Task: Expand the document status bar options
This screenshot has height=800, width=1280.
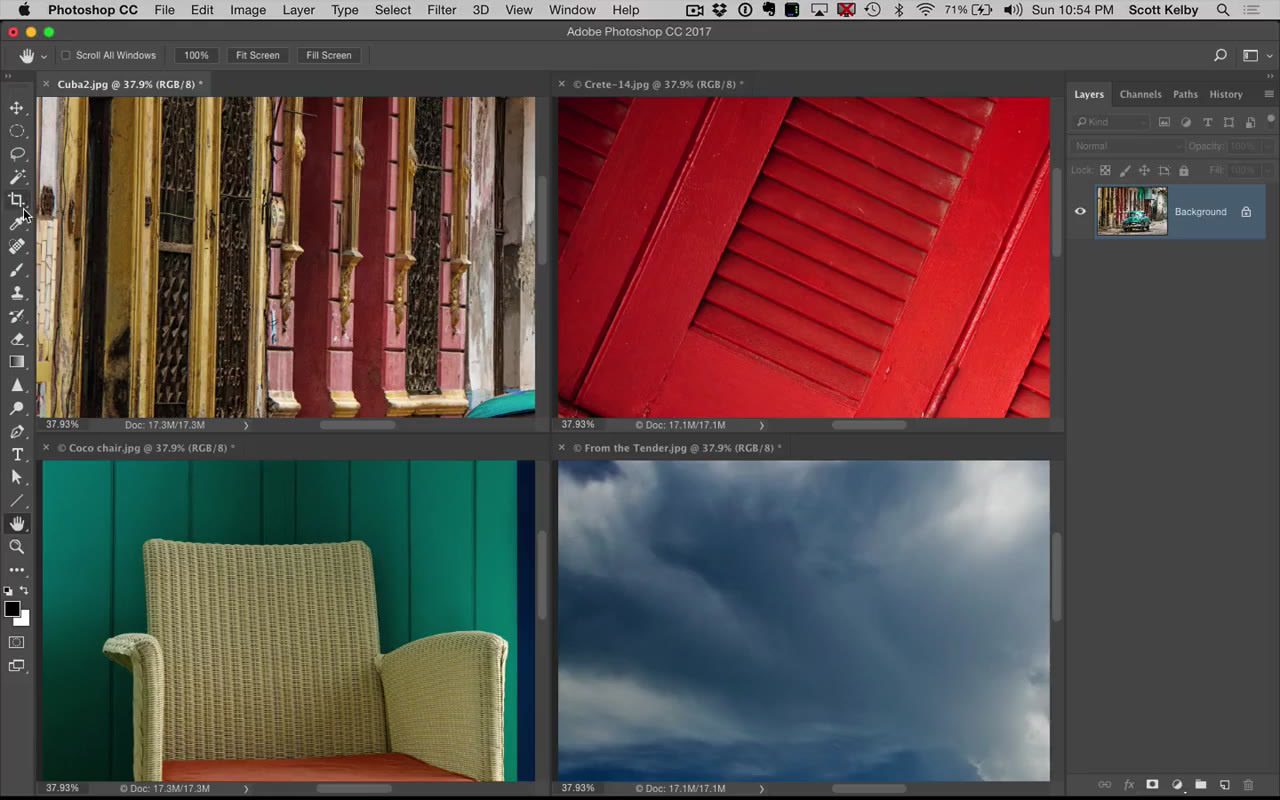Action: [246, 424]
